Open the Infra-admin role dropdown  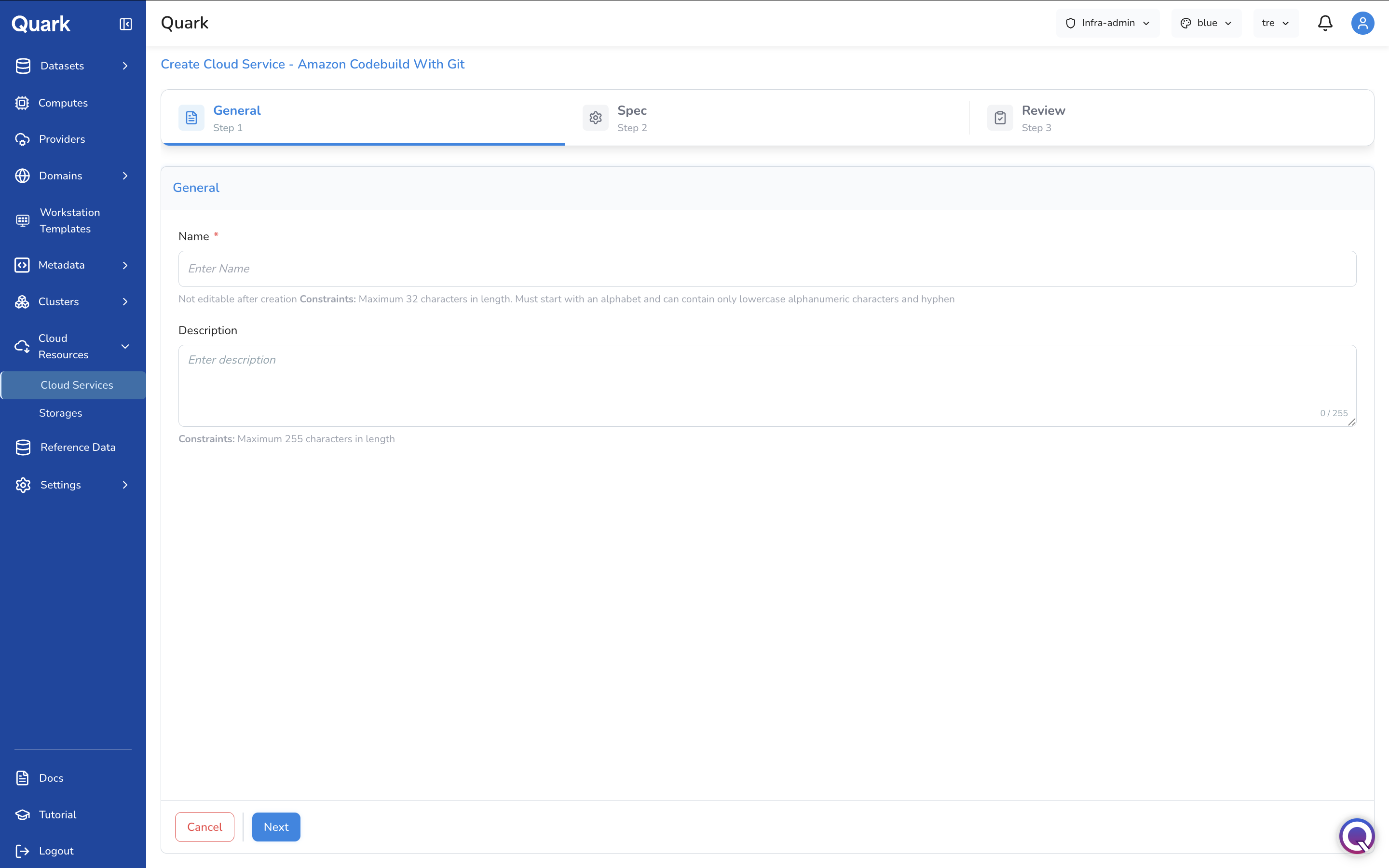[1108, 23]
